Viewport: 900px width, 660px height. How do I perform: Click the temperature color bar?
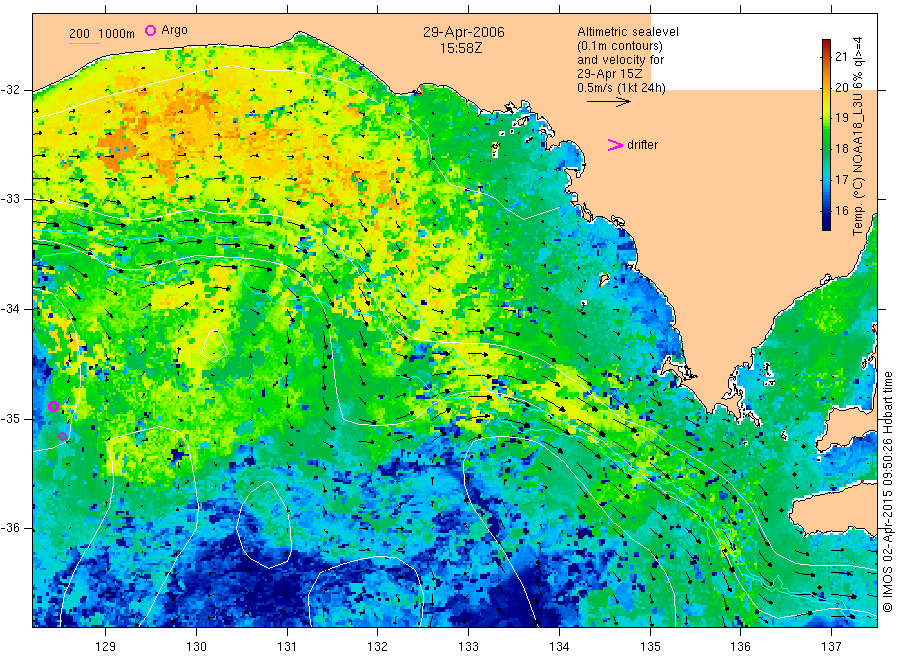827,135
